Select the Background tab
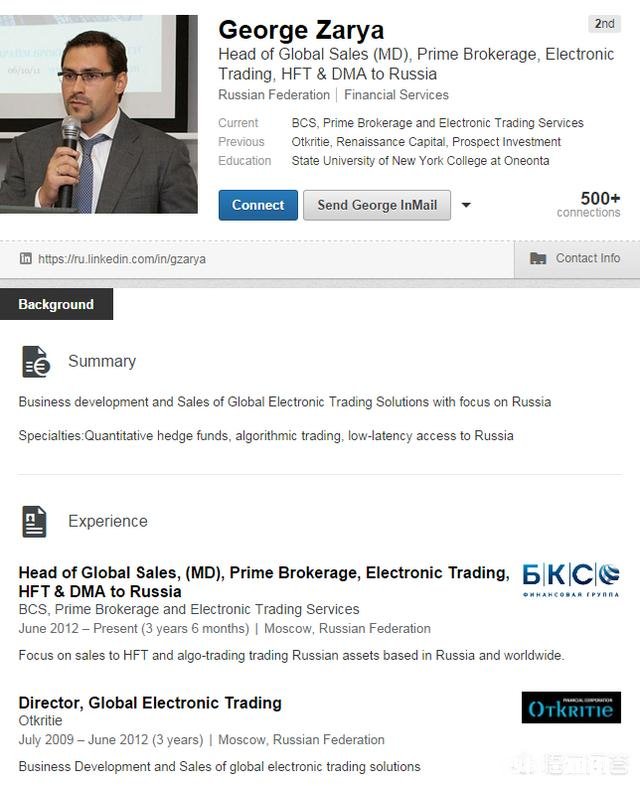Screen dimensions: 640x786 coord(56,304)
